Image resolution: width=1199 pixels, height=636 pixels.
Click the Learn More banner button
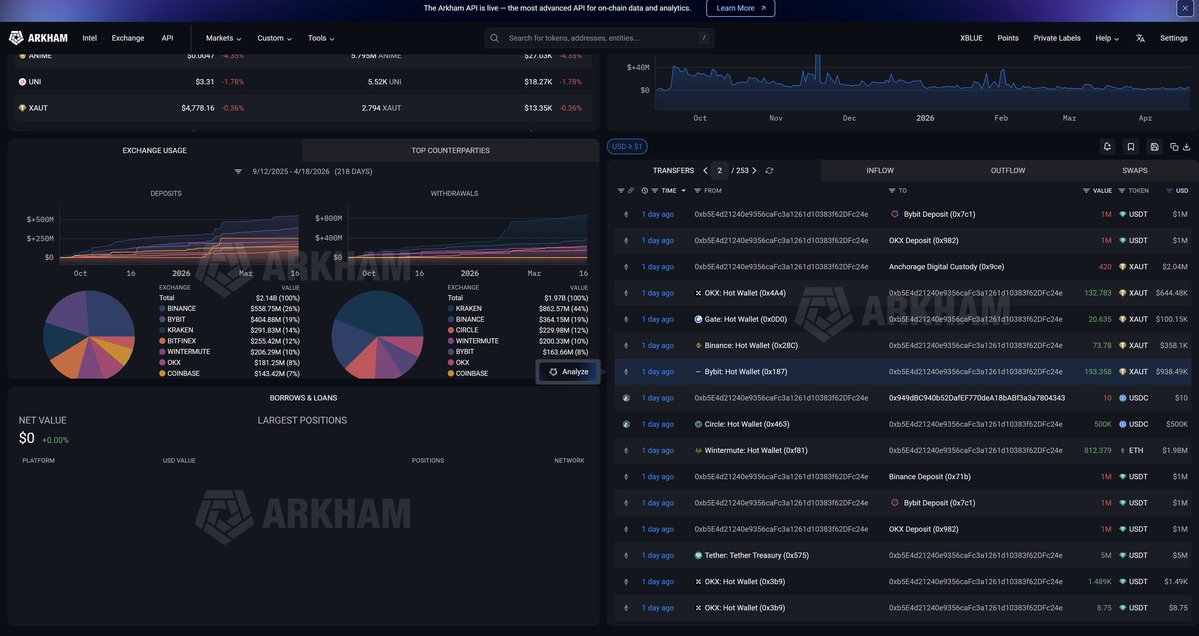point(740,8)
